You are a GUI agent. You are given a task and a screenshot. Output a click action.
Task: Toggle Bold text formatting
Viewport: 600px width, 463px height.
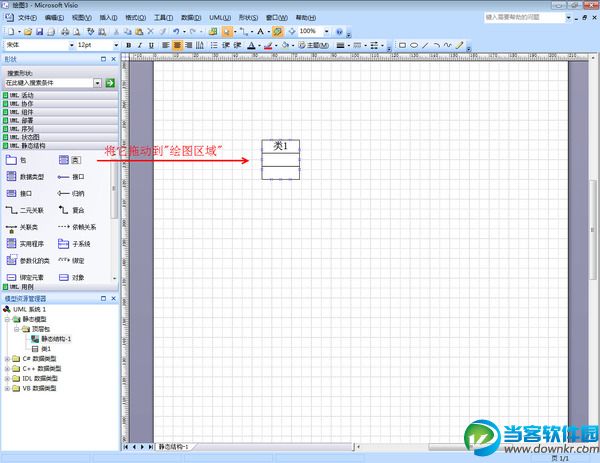(129, 45)
